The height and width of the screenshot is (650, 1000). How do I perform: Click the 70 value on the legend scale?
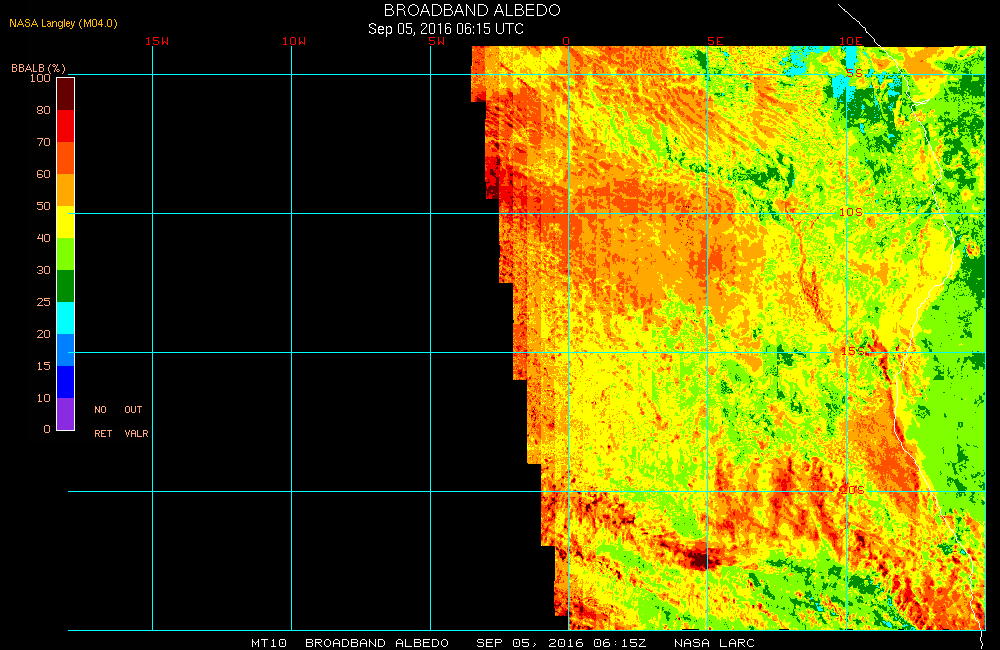(43, 142)
